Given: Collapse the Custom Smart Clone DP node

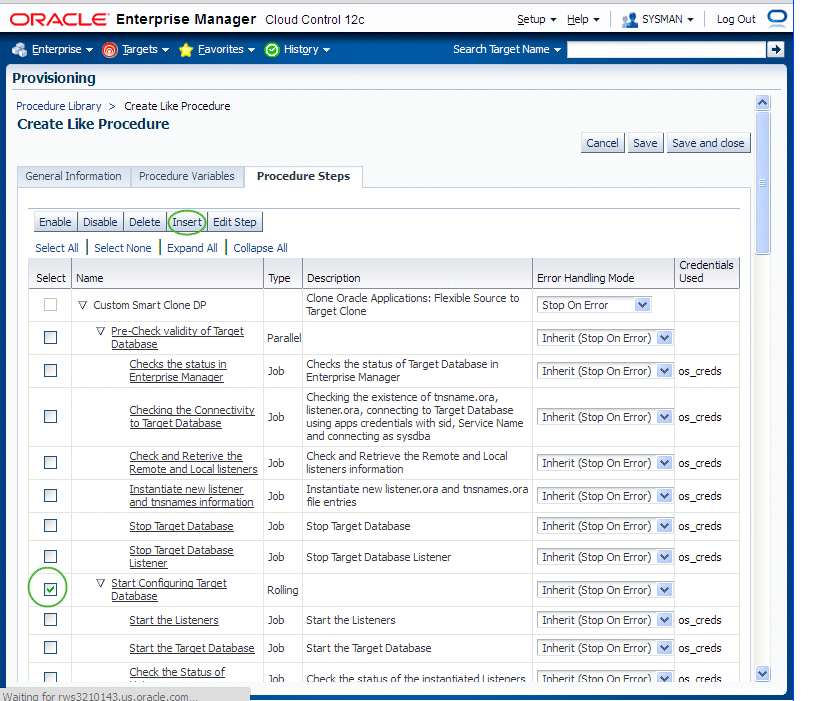Looking at the screenshot, I should click(82, 305).
